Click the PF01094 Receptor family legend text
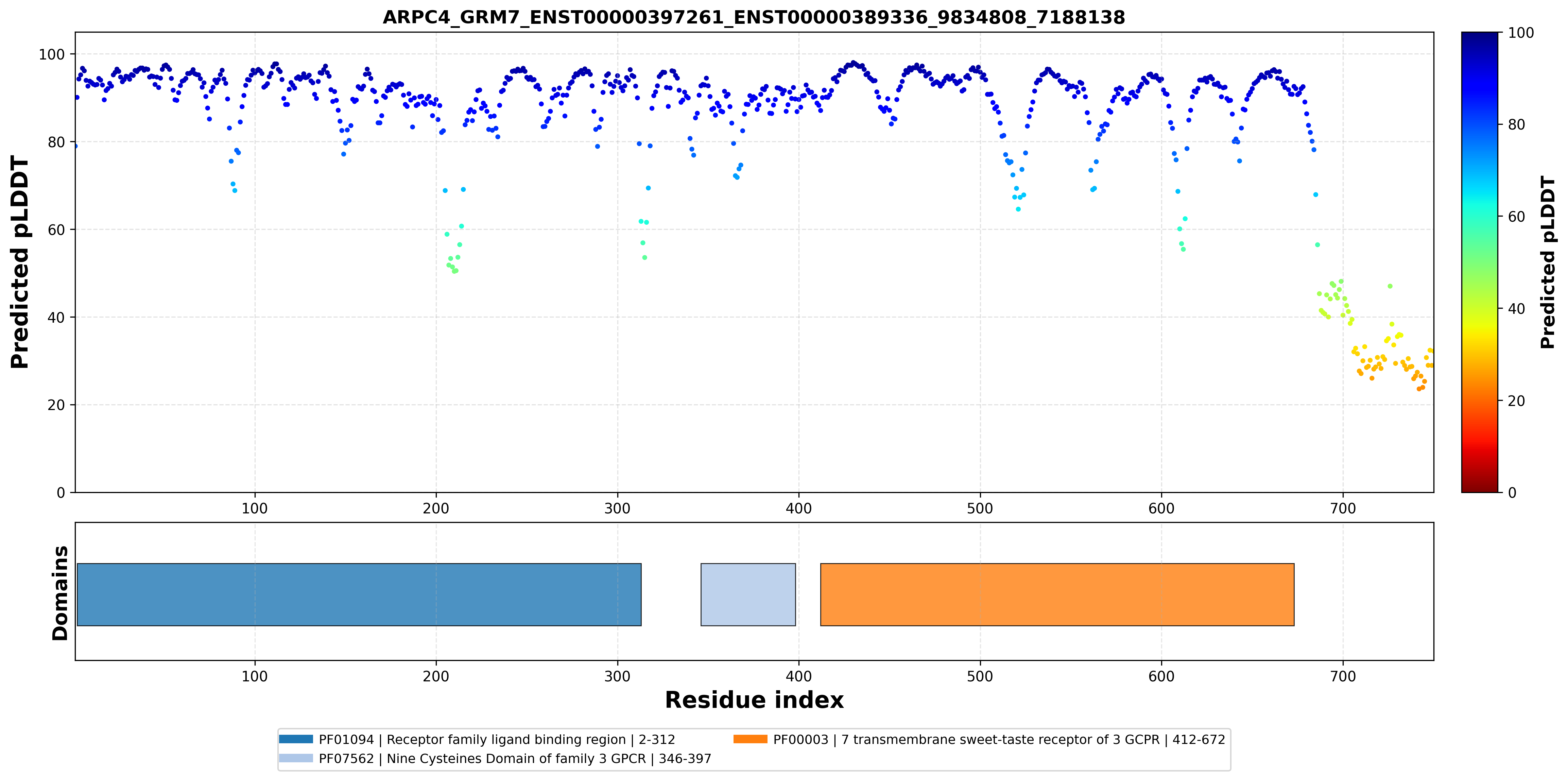Viewport: 1568px width, 781px height. click(497, 740)
